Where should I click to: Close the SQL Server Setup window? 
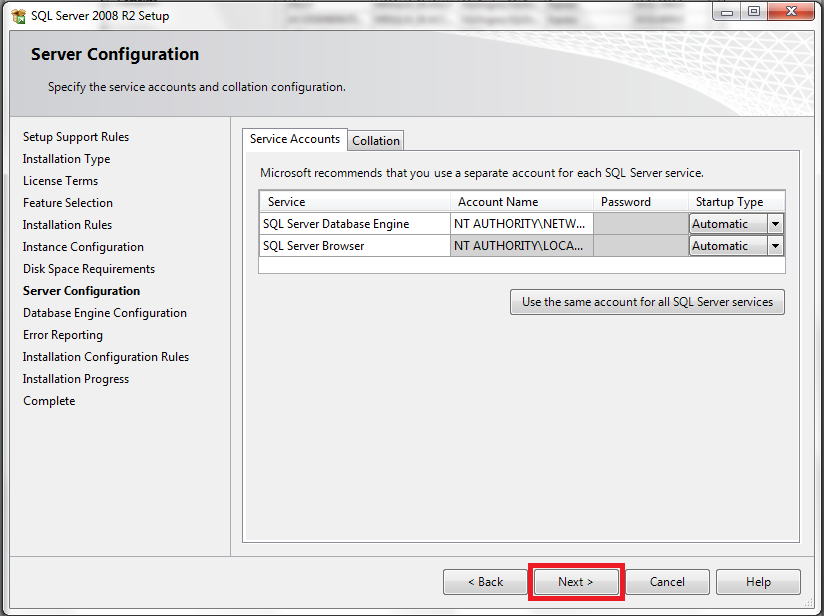(791, 12)
